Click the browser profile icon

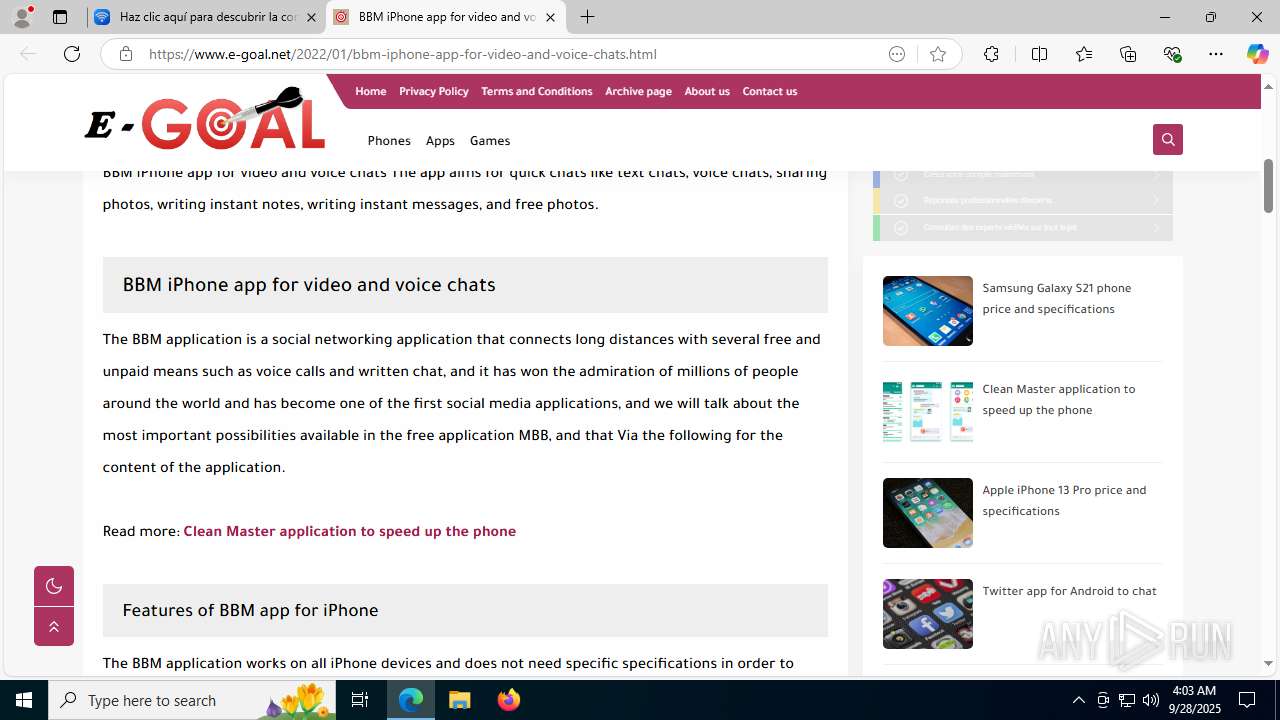click(22, 17)
